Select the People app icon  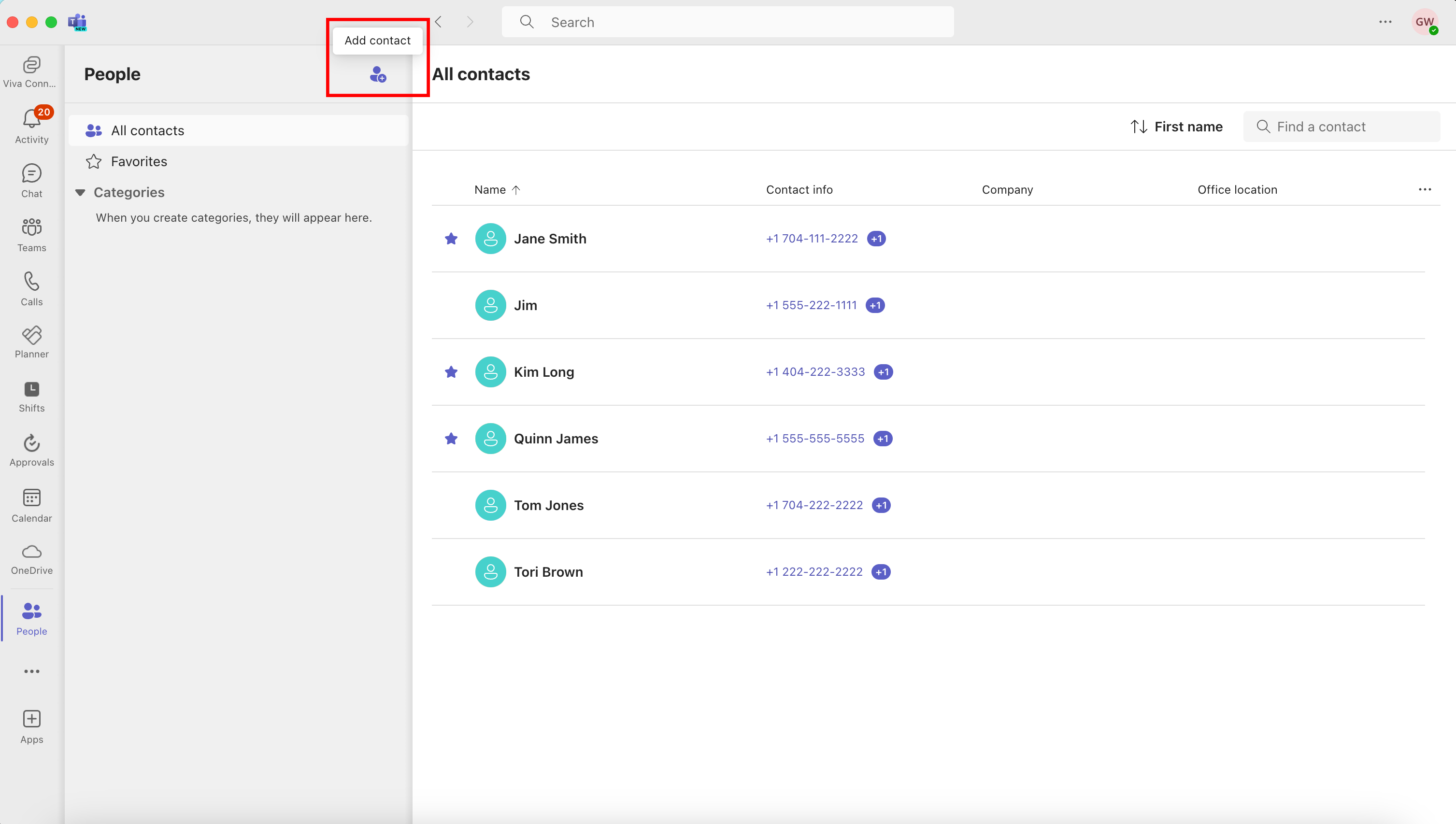click(32, 619)
